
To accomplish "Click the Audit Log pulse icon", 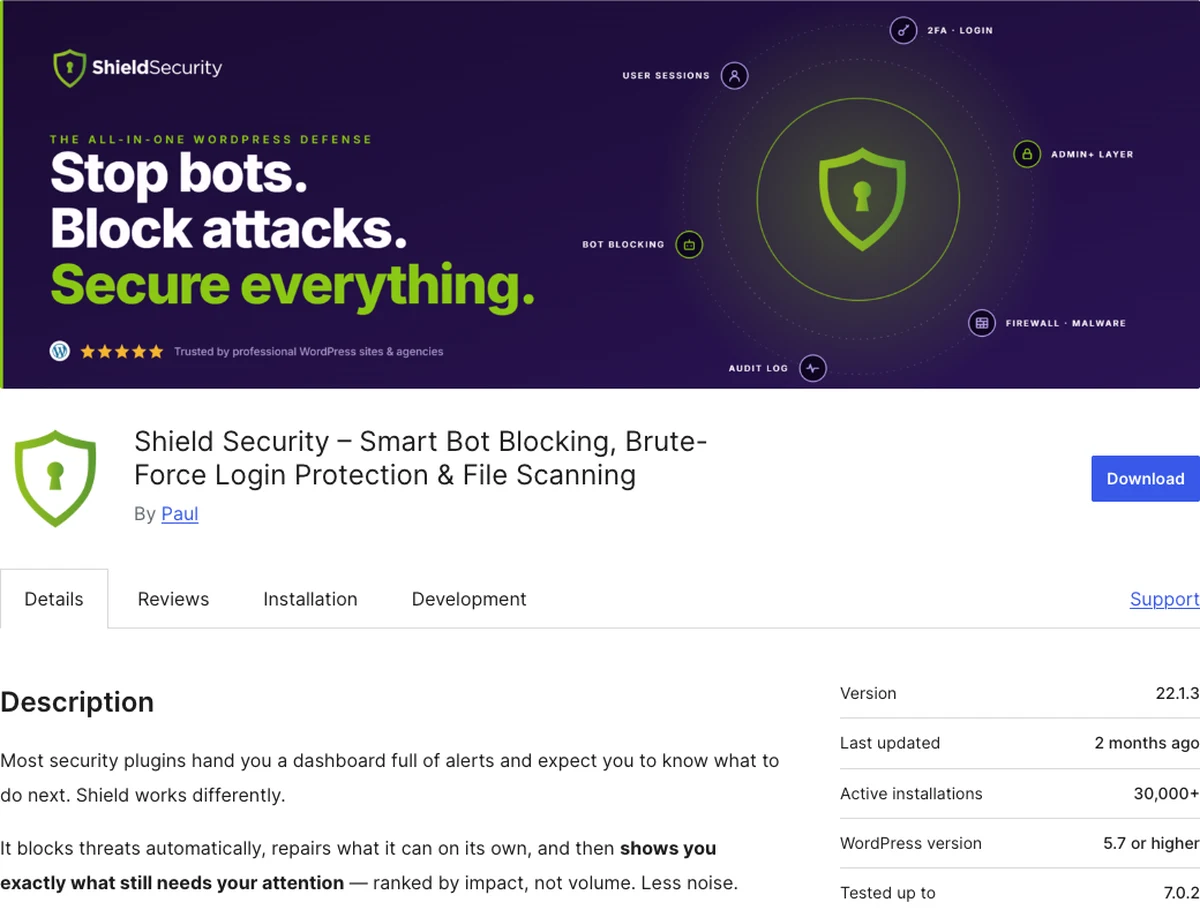I will [813, 368].
